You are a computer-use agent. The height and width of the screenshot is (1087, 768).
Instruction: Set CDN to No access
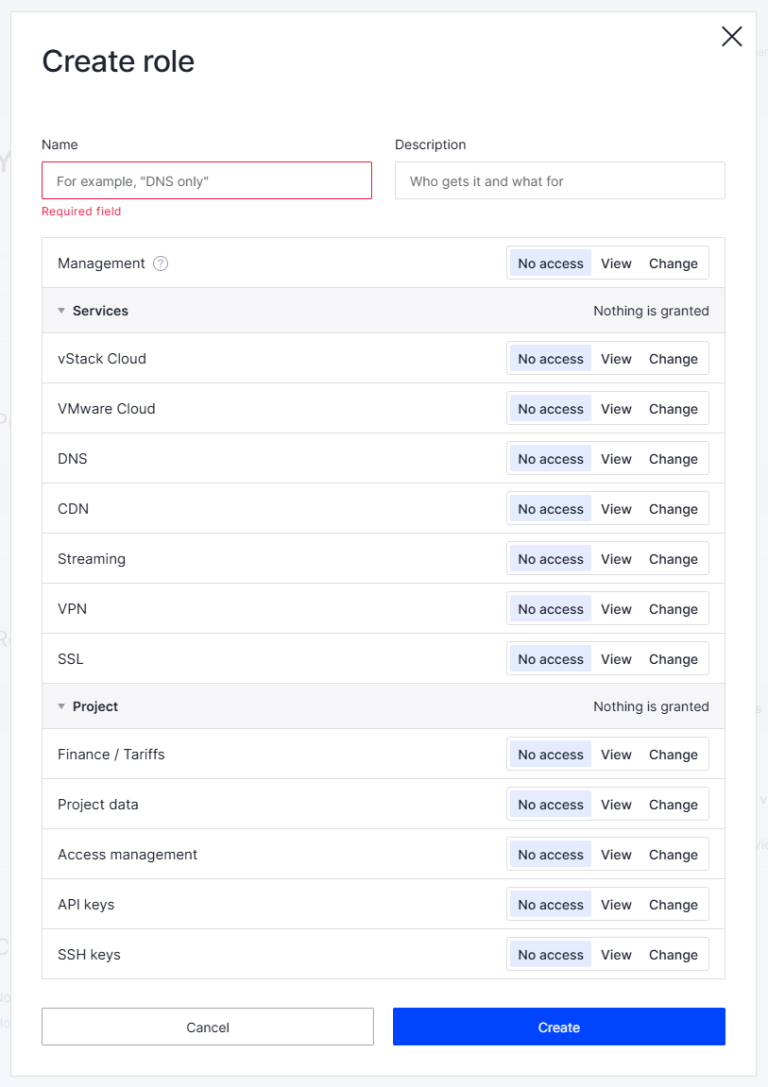[x=550, y=509]
